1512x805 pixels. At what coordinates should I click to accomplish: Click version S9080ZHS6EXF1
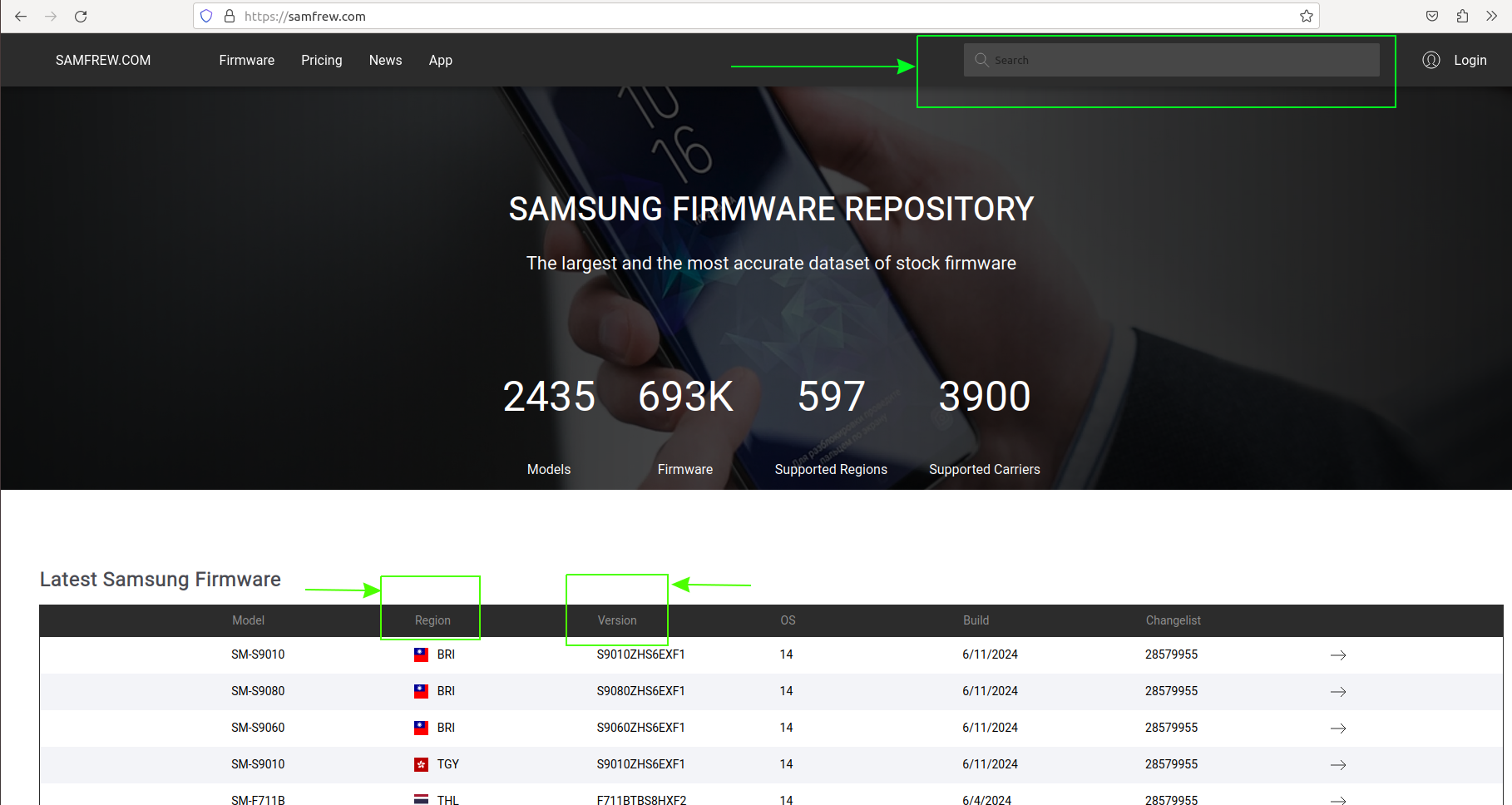640,691
